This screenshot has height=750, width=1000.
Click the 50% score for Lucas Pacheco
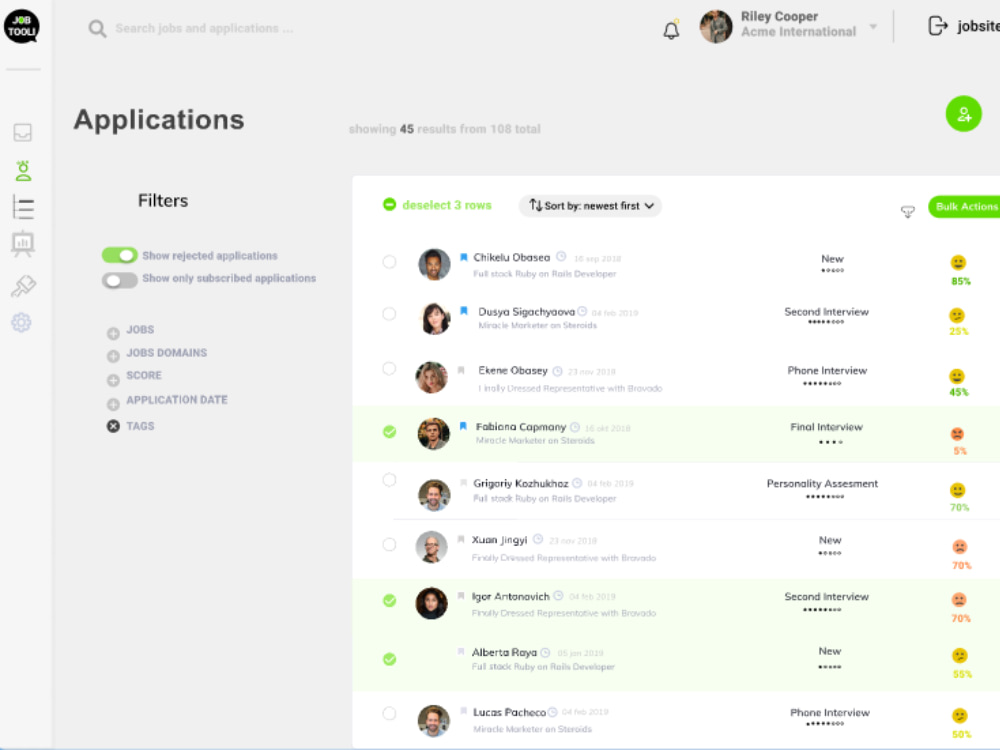coord(961,734)
